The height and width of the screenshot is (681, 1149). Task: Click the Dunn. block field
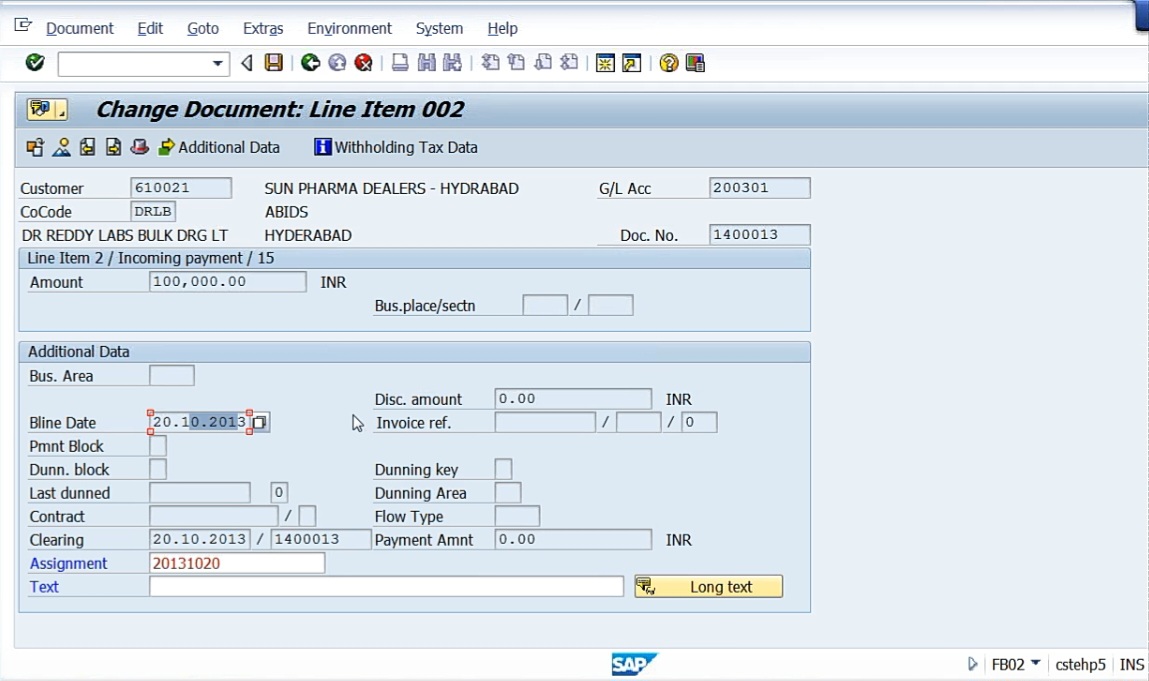pyautogui.click(x=158, y=469)
